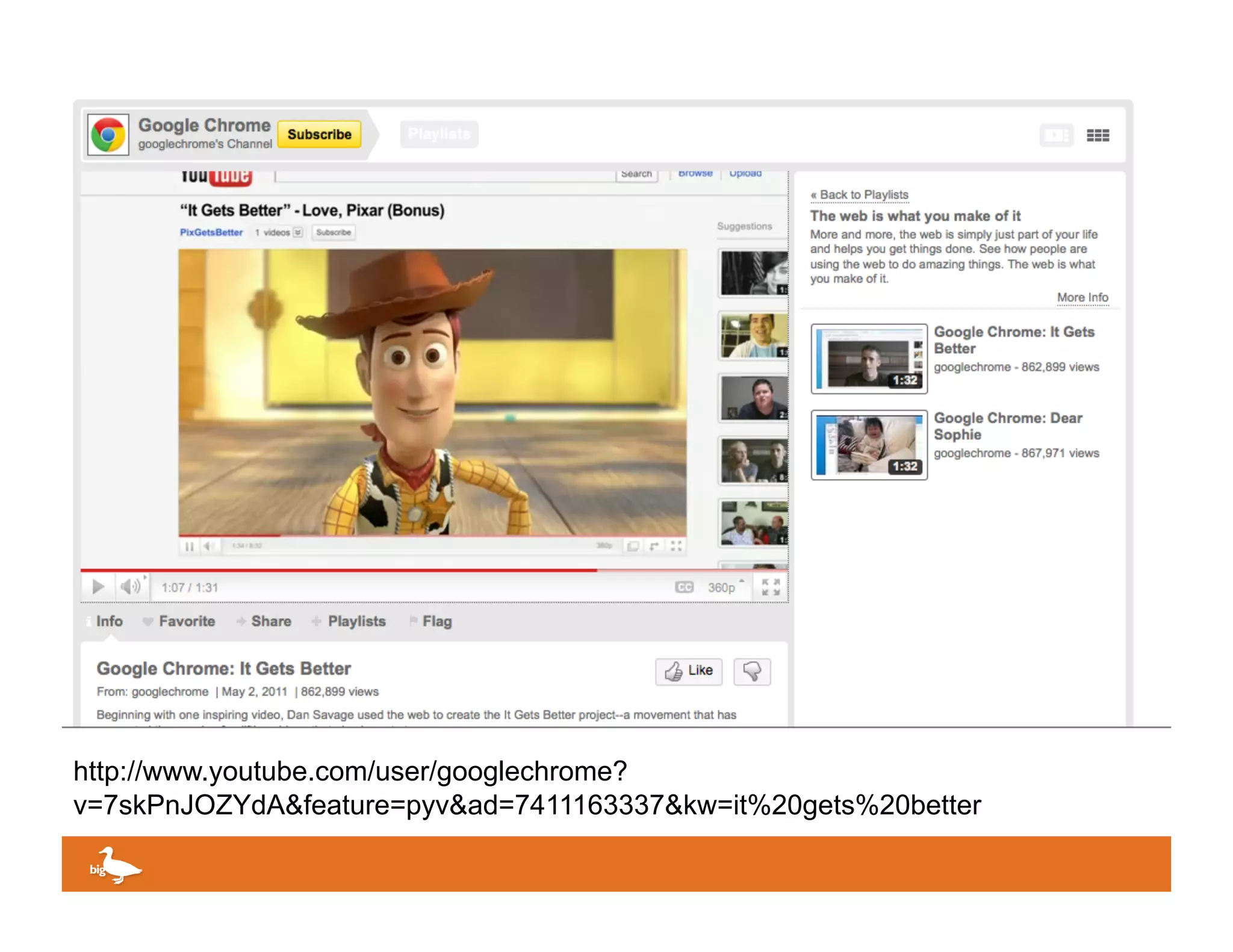Open the third suggestion thumbnail, man in black shirt
Viewport: 1233px width, 952px height.
754,398
